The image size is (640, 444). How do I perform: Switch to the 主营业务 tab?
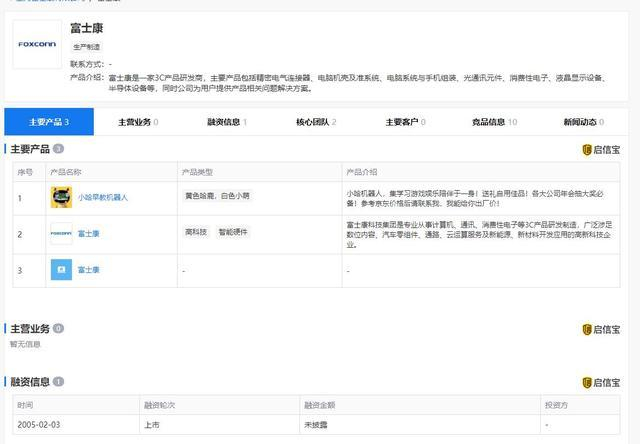tap(138, 122)
